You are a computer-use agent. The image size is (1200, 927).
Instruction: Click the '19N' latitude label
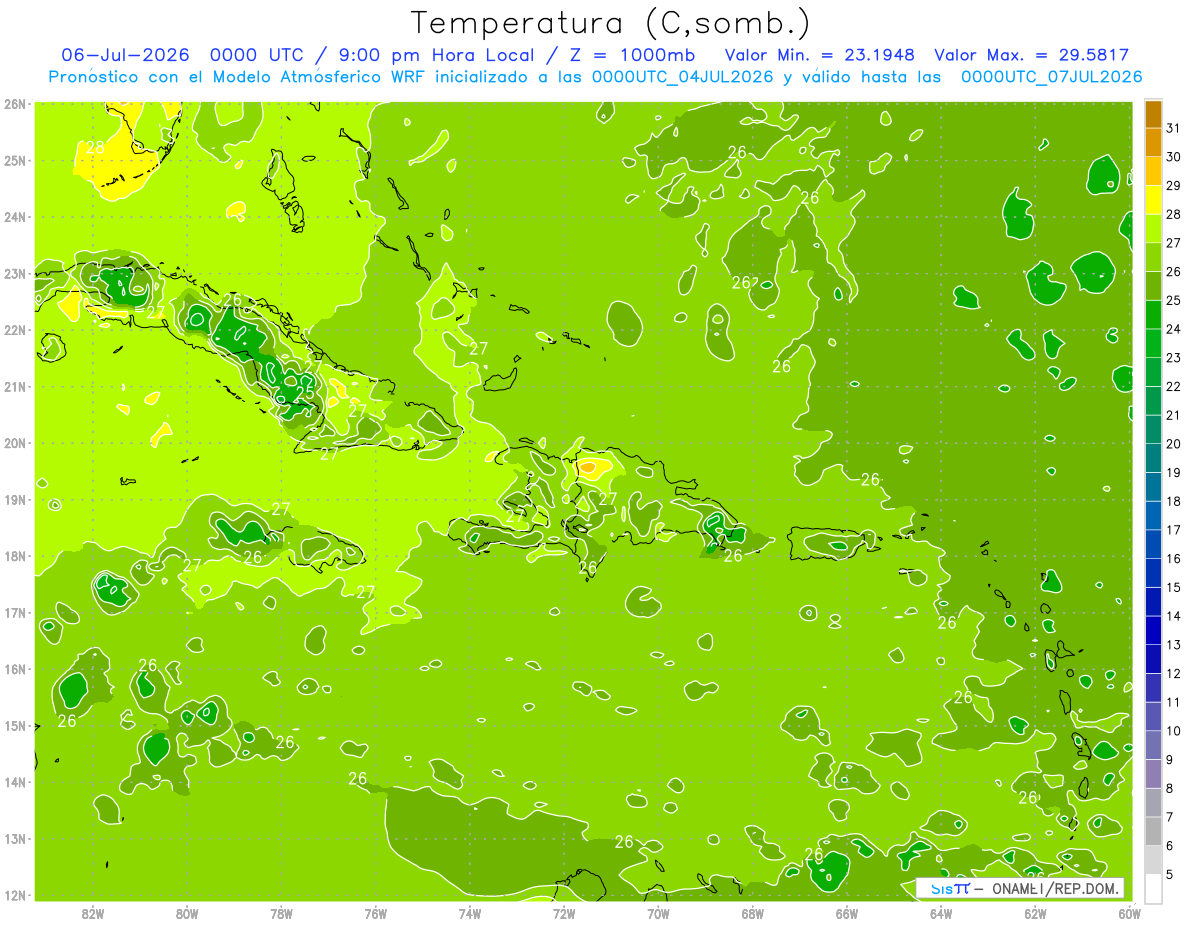click(x=15, y=499)
